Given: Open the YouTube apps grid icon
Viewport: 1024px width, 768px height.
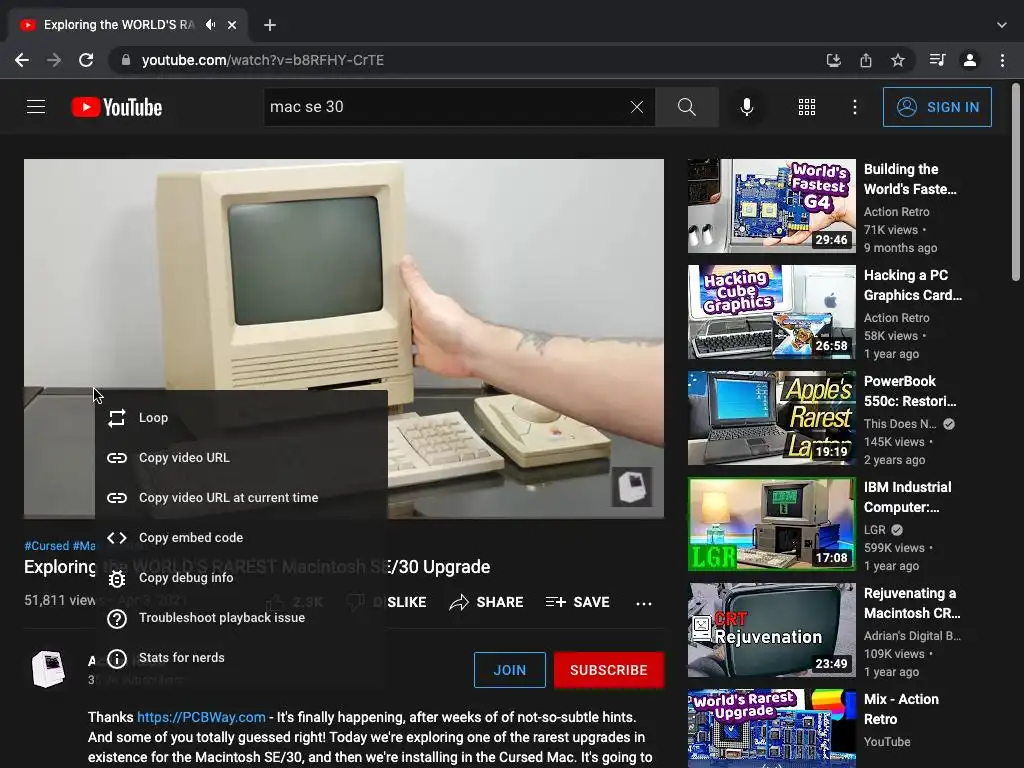Looking at the screenshot, I should (807, 107).
